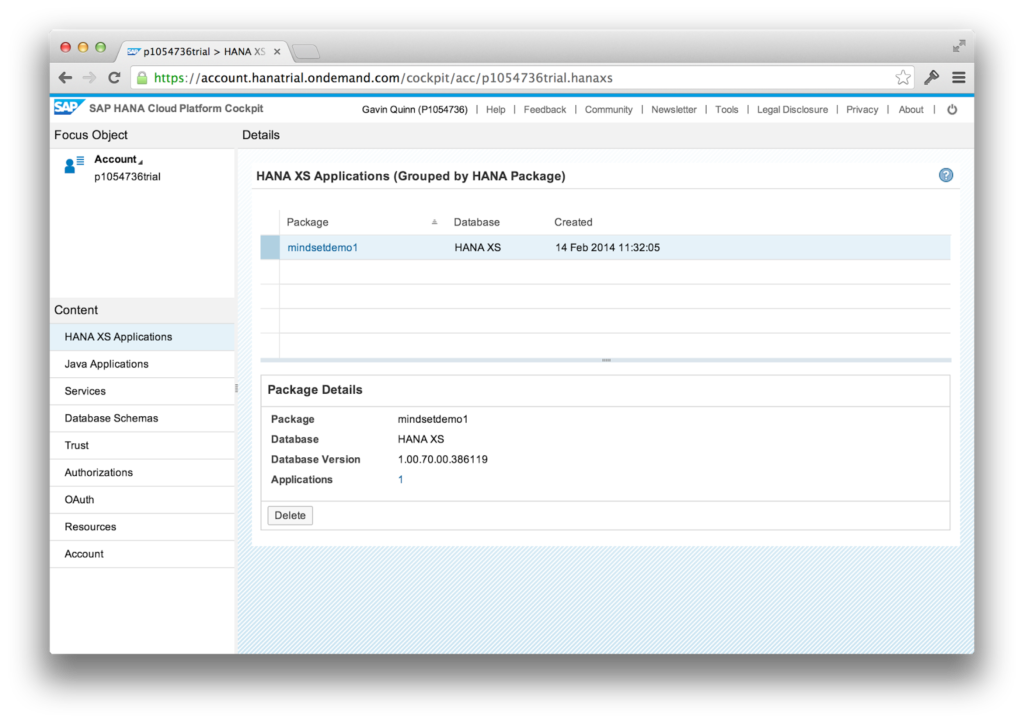Delete the mindsetdemo1 package
This screenshot has width=1024, height=723.
[290, 515]
